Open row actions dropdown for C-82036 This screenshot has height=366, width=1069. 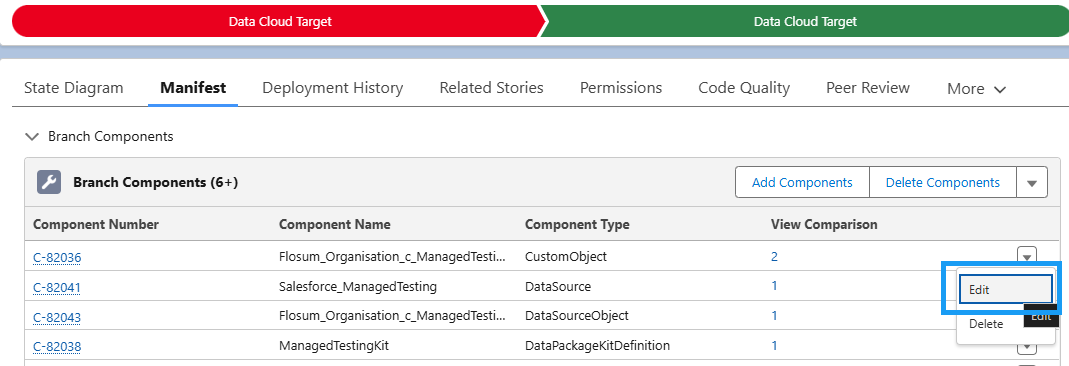(1027, 256)
